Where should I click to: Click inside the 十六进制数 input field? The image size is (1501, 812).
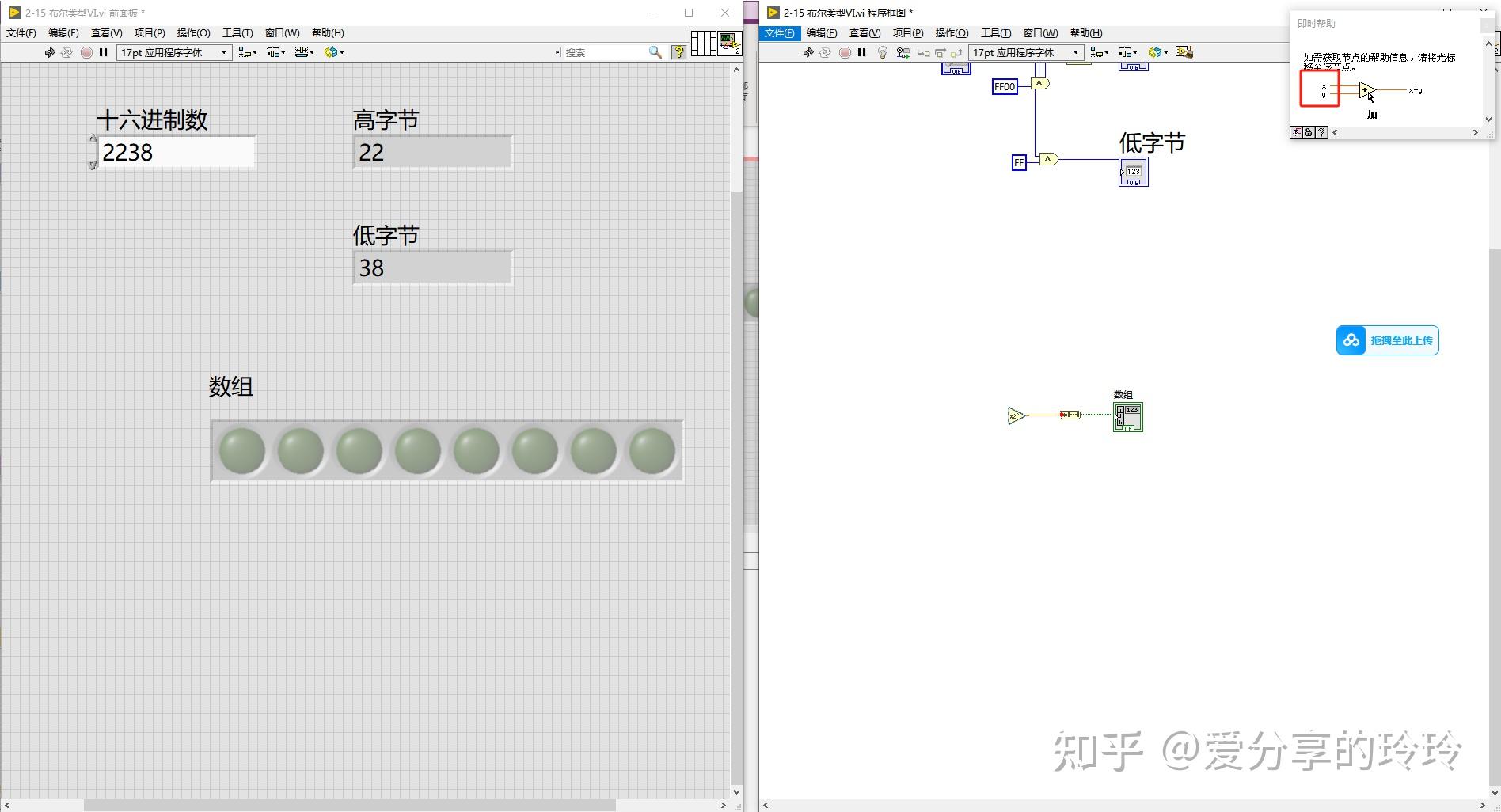174,152
